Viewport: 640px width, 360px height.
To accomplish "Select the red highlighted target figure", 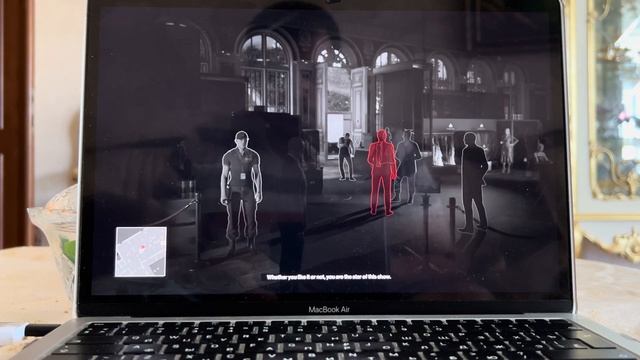I will 382,172.
